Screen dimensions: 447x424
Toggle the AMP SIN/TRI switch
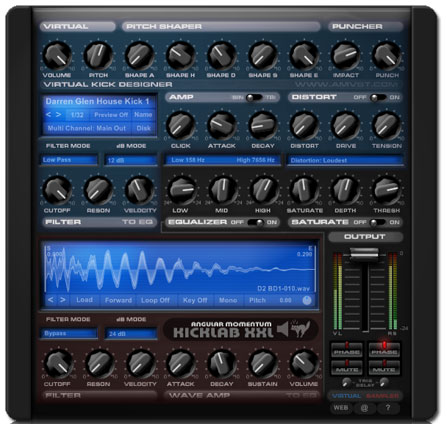(254, 98)
